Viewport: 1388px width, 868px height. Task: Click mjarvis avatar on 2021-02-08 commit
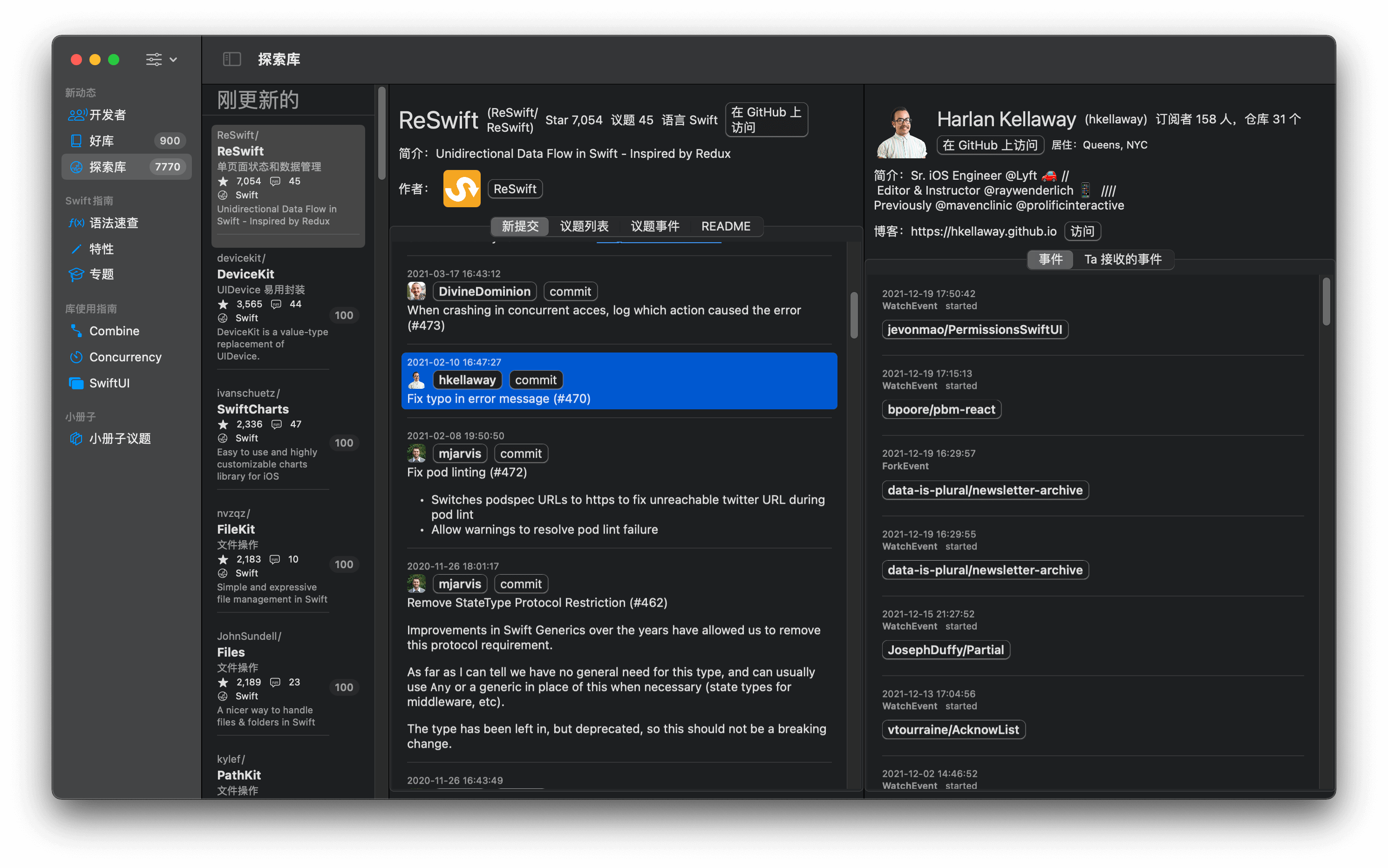pos(416,454)
